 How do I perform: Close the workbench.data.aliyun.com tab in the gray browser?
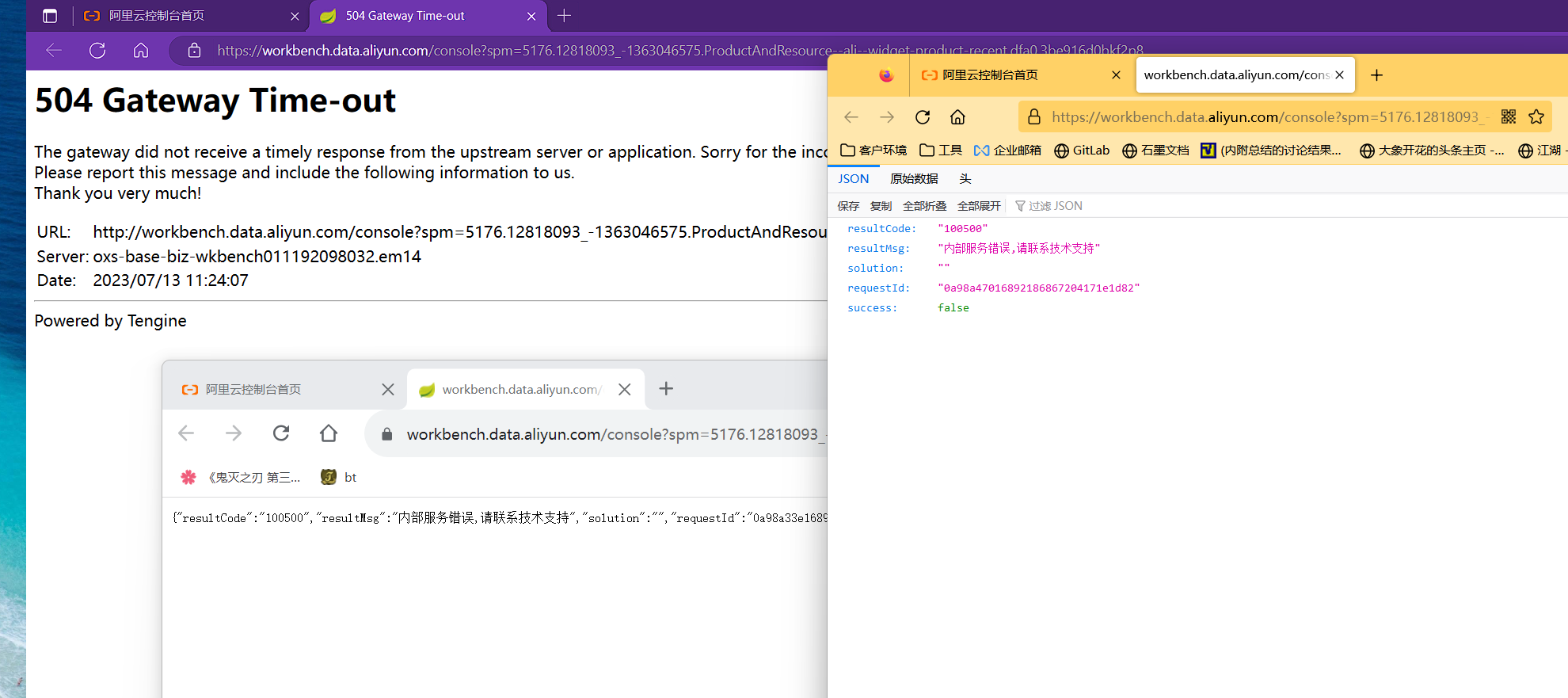625,390
